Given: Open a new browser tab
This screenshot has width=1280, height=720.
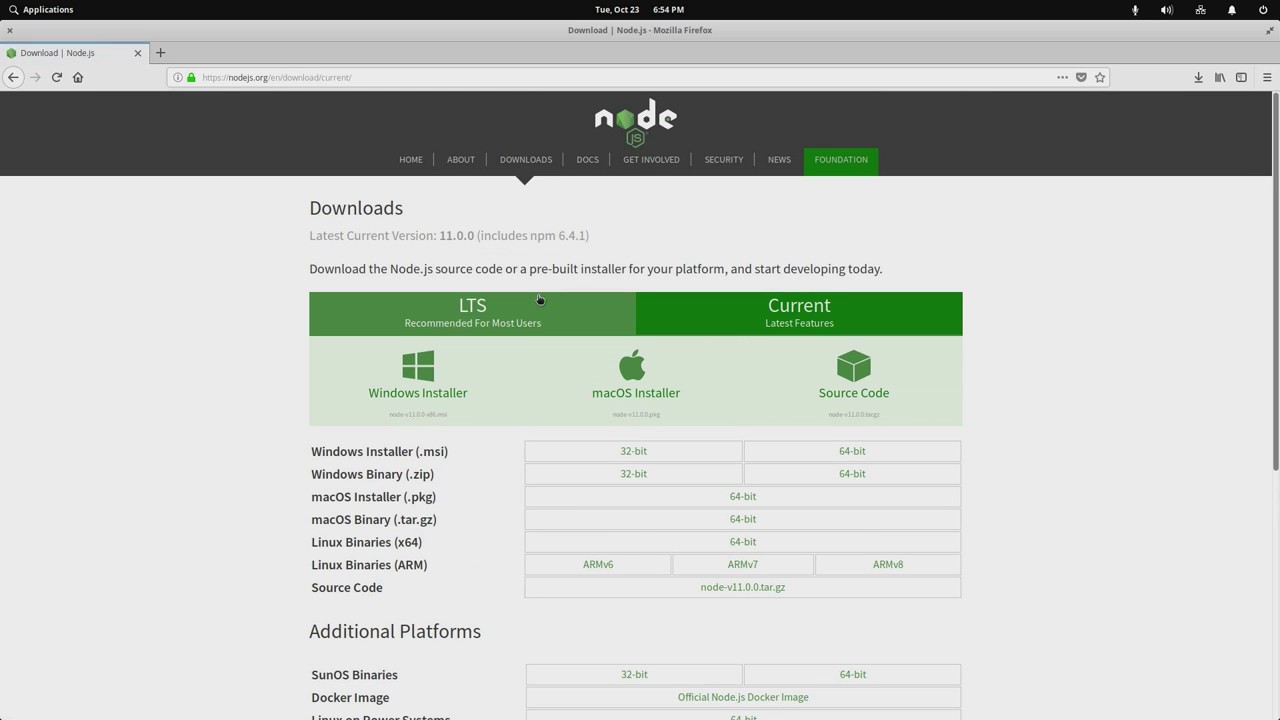Looking at the screenshot, I should coord(160,53).
